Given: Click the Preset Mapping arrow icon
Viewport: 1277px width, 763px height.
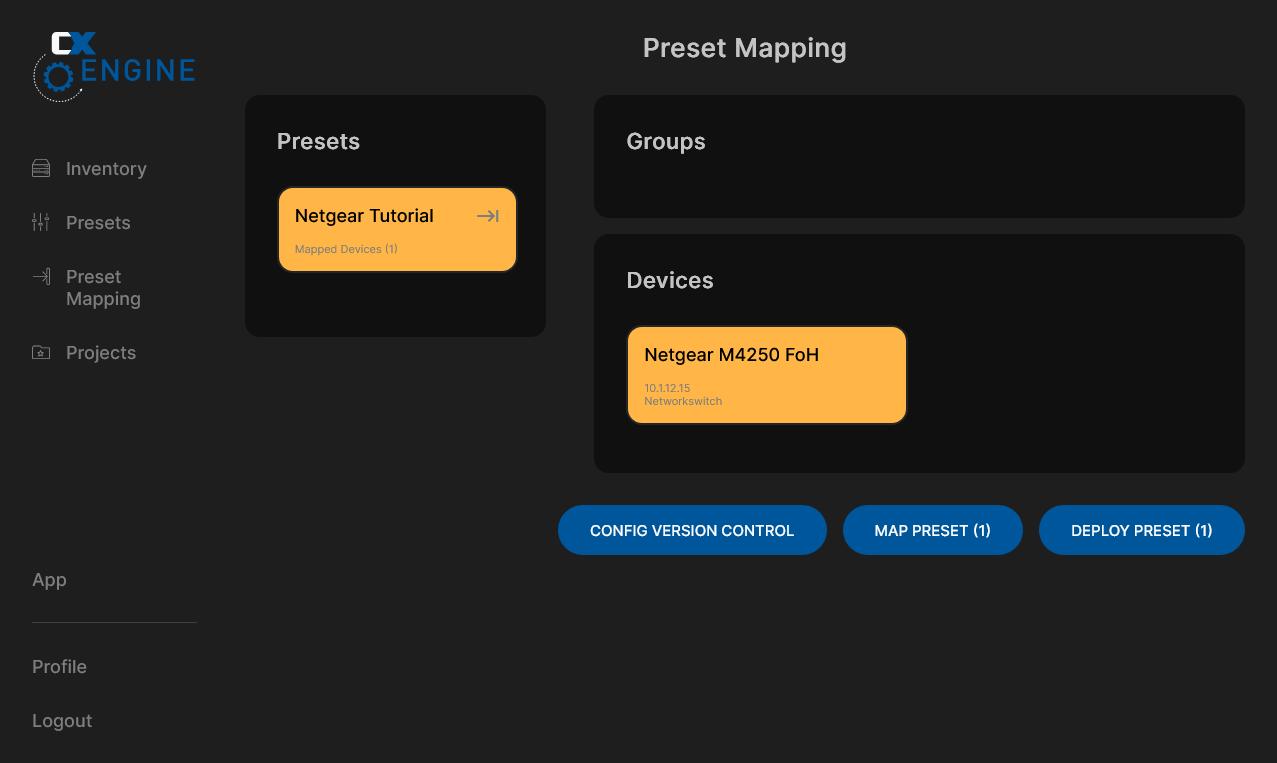Looking at the screenshot, I should coord(41,277).
